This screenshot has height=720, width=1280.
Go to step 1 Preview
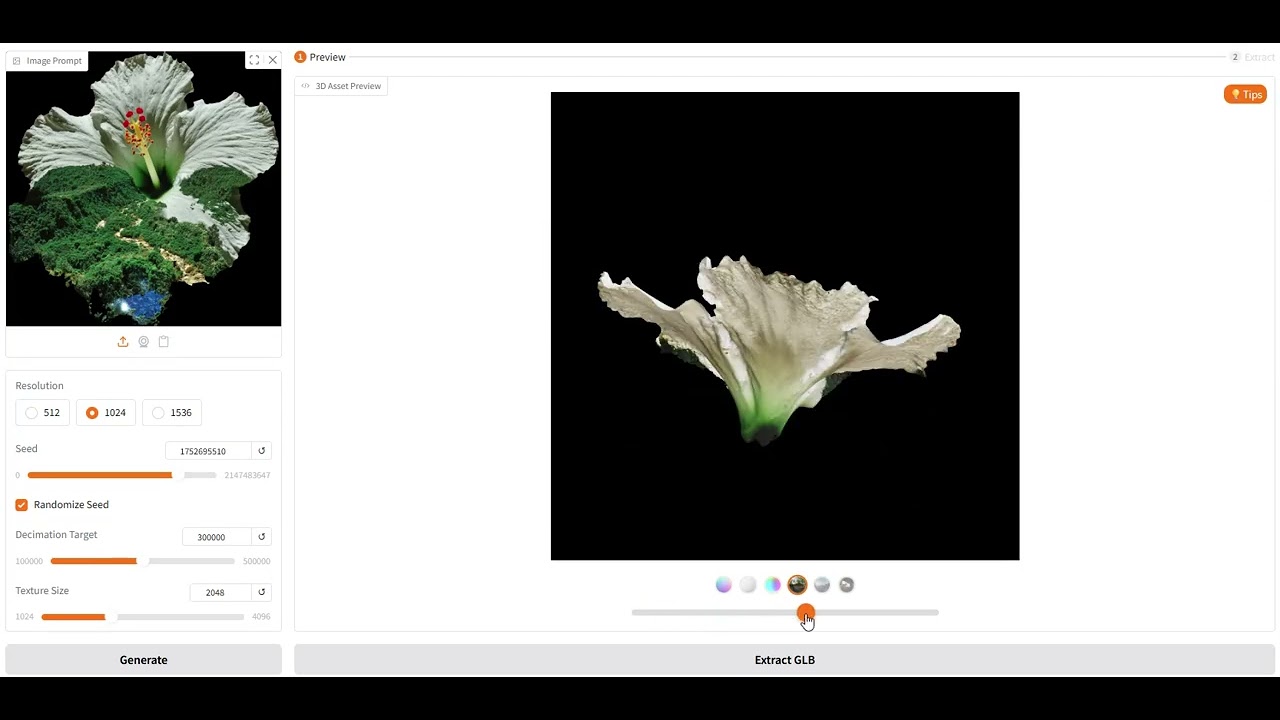click(320, 57)
